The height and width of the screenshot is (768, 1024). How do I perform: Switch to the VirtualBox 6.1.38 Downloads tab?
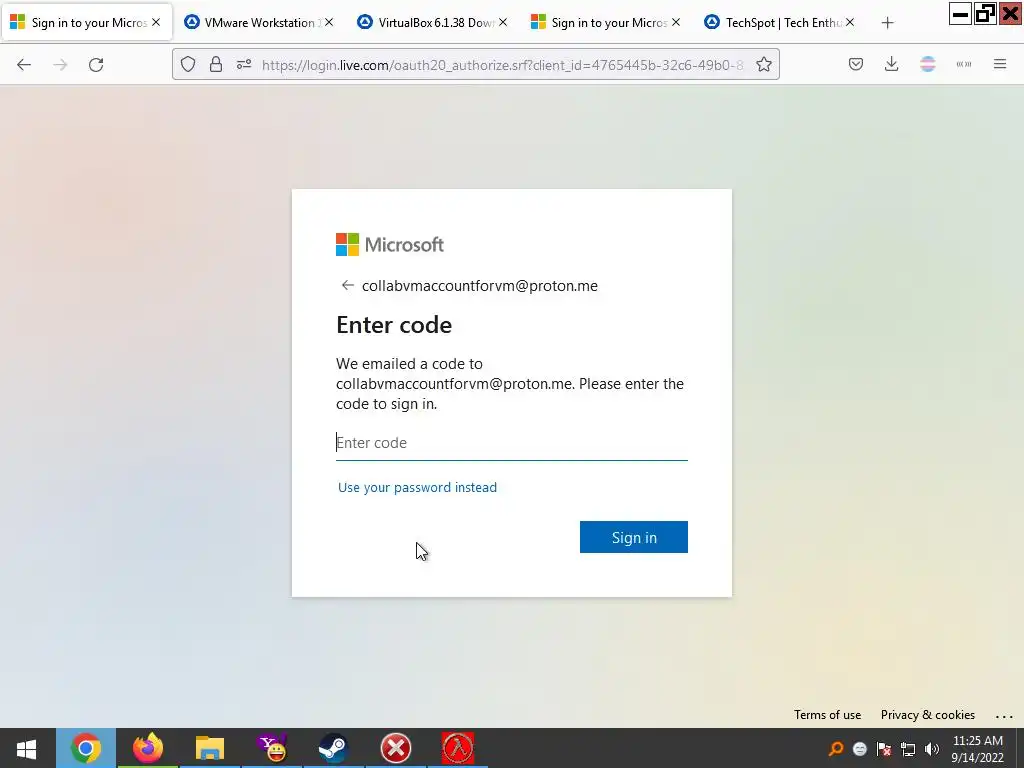[x=432, y=23]
